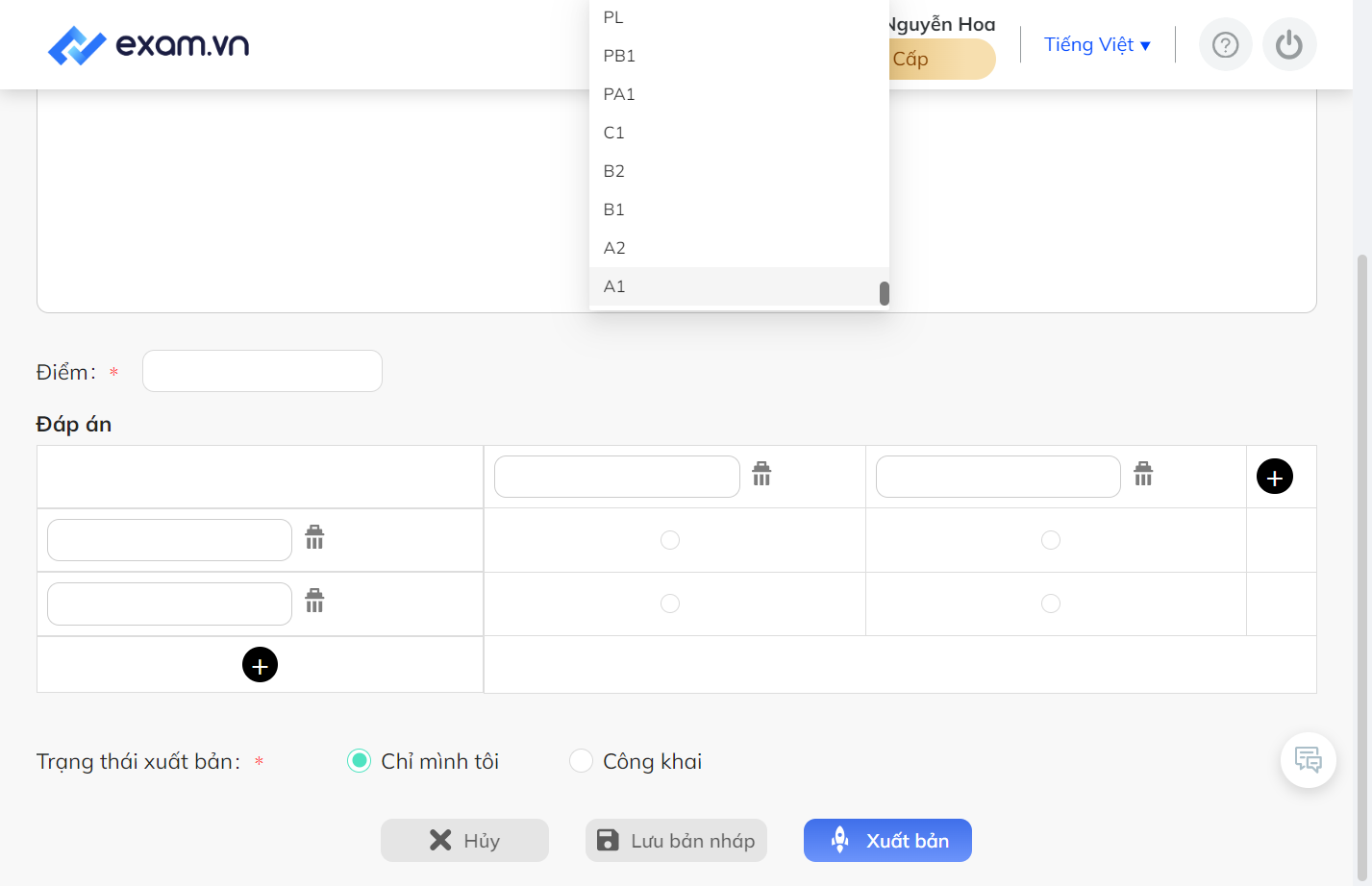Viewport: 1372px width, 886px height.
Task: Select second row, first column answer radio
Action: pyautogui.click(x=670, y=603)
